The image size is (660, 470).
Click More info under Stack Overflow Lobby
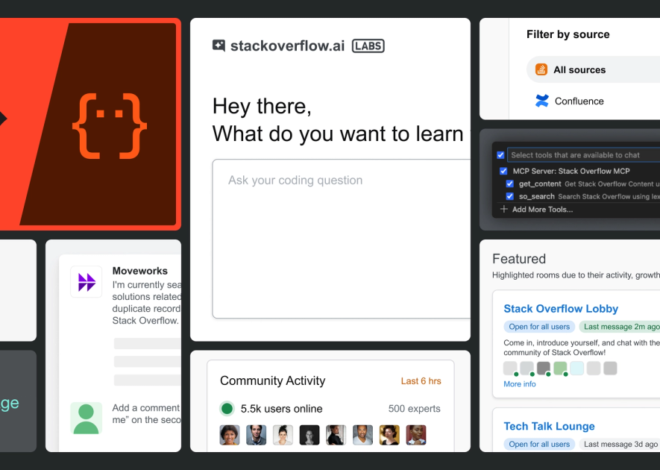(519, 384)
